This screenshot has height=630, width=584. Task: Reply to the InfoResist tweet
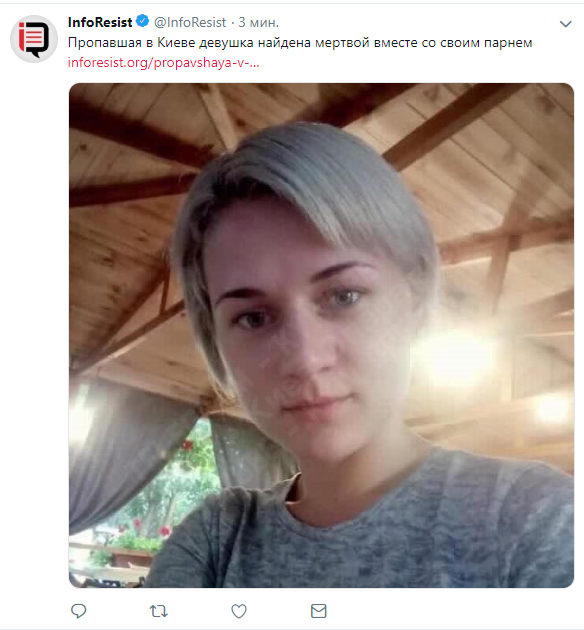pyautogui.click(x=78, y=611)
